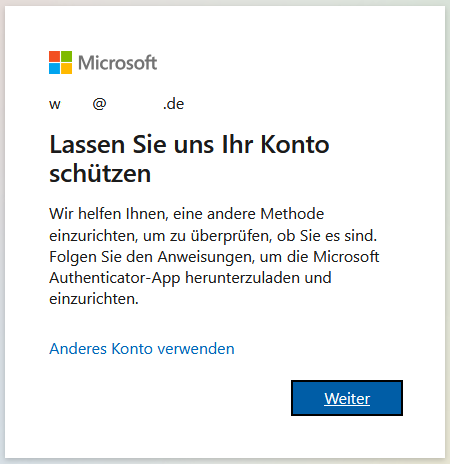Click the .de ending of the email

coord(173,104)
